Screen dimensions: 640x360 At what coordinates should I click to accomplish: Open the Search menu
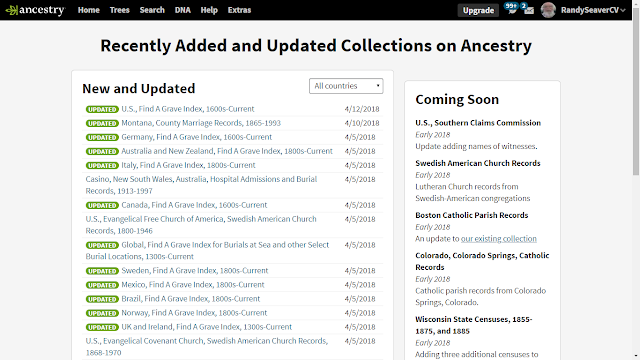(x=152, y=10)
